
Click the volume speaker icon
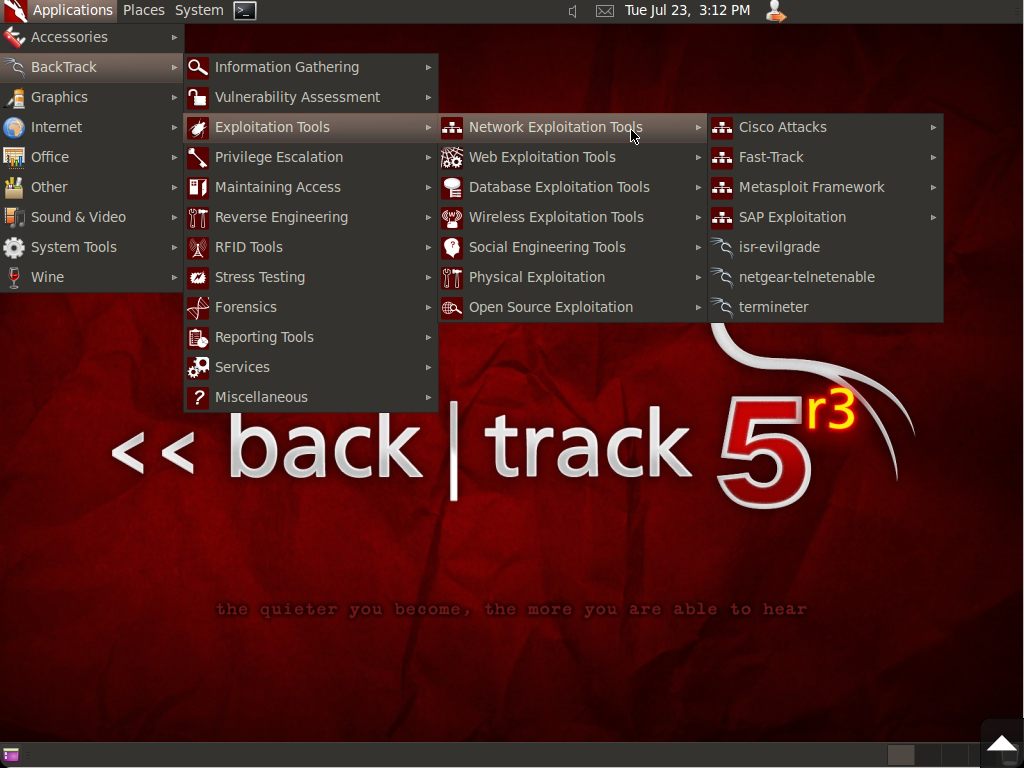[573, 11]
